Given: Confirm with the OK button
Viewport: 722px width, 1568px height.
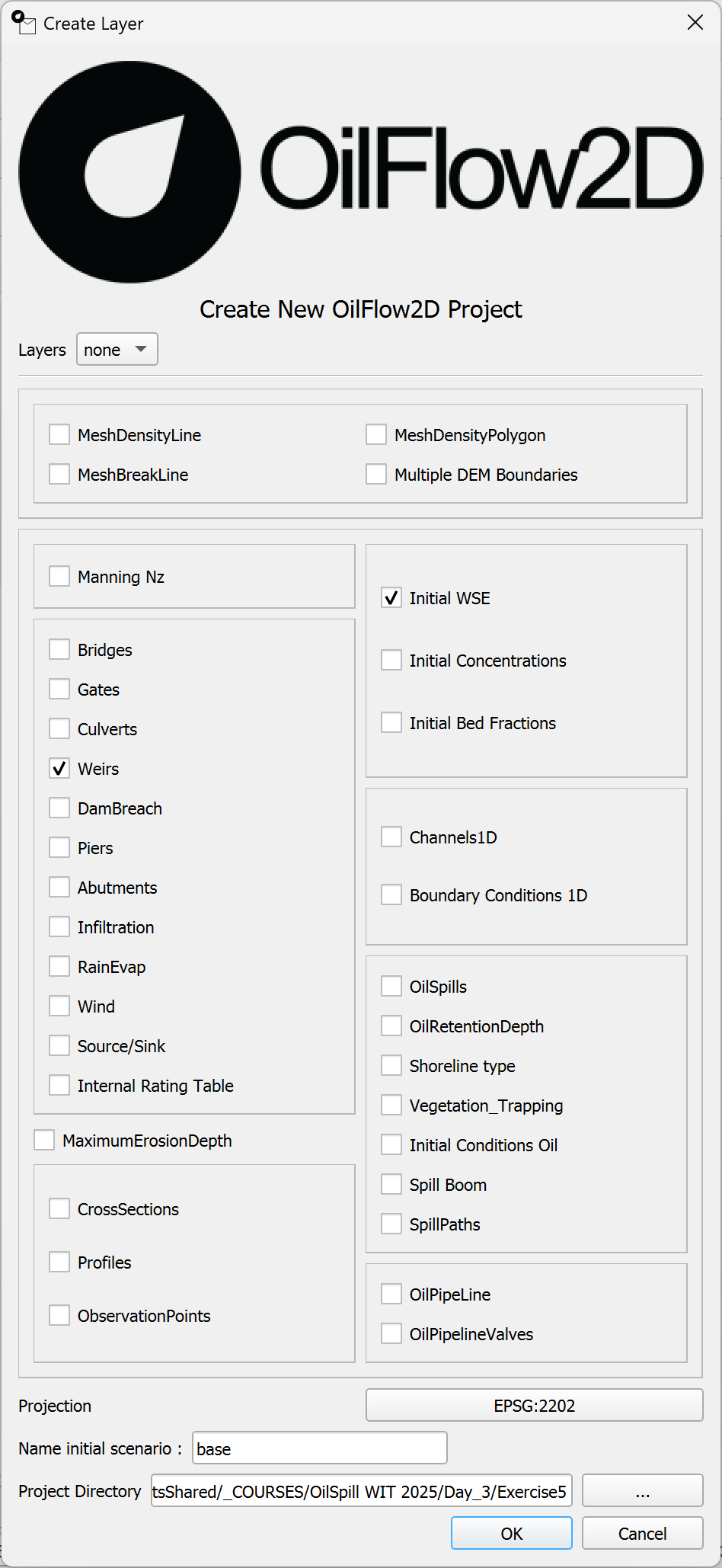Looking at the screenshot, I should [512, 1534].
